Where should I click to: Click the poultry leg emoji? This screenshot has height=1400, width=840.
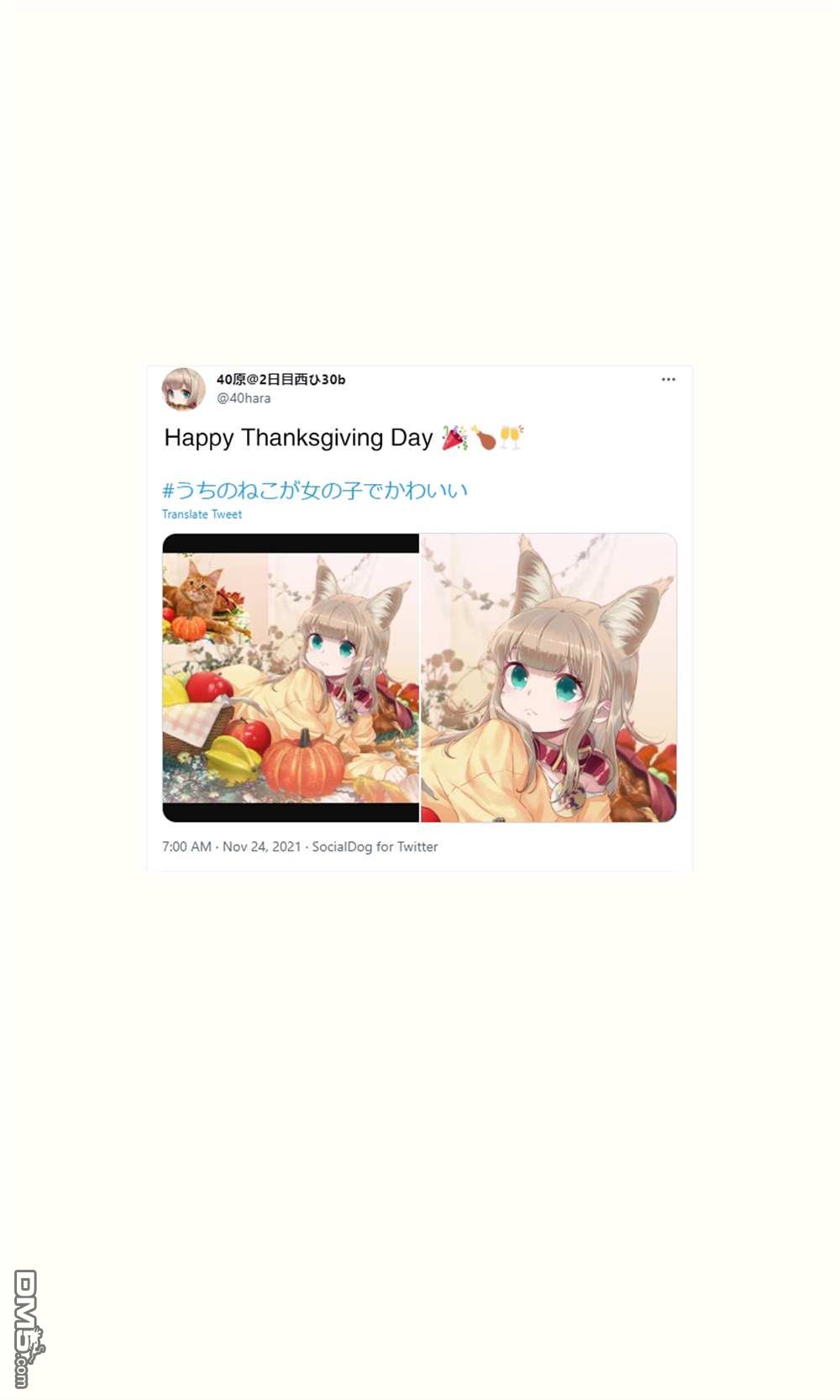(x=484, y=438)
